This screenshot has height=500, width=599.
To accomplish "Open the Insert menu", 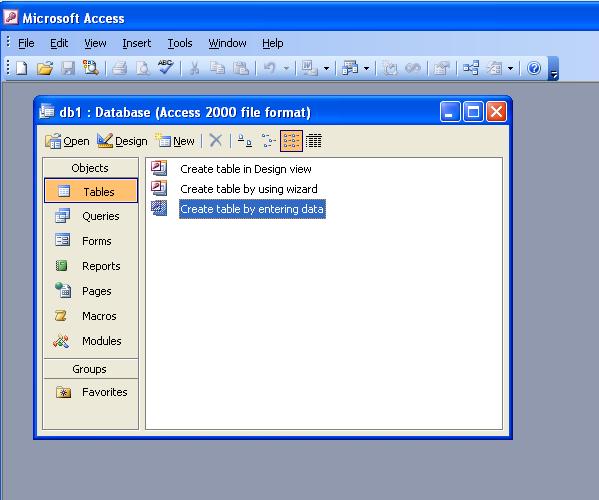I will [x=136, y=44].
